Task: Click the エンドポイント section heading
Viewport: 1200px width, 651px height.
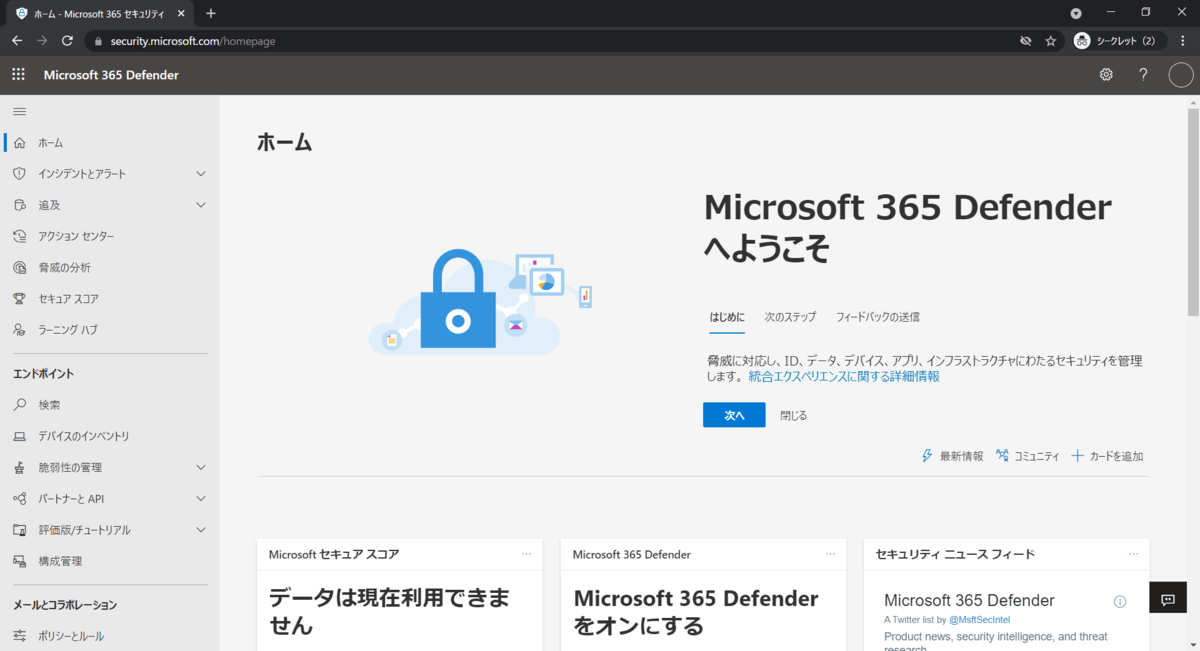Action: click(x=43, y=374)
